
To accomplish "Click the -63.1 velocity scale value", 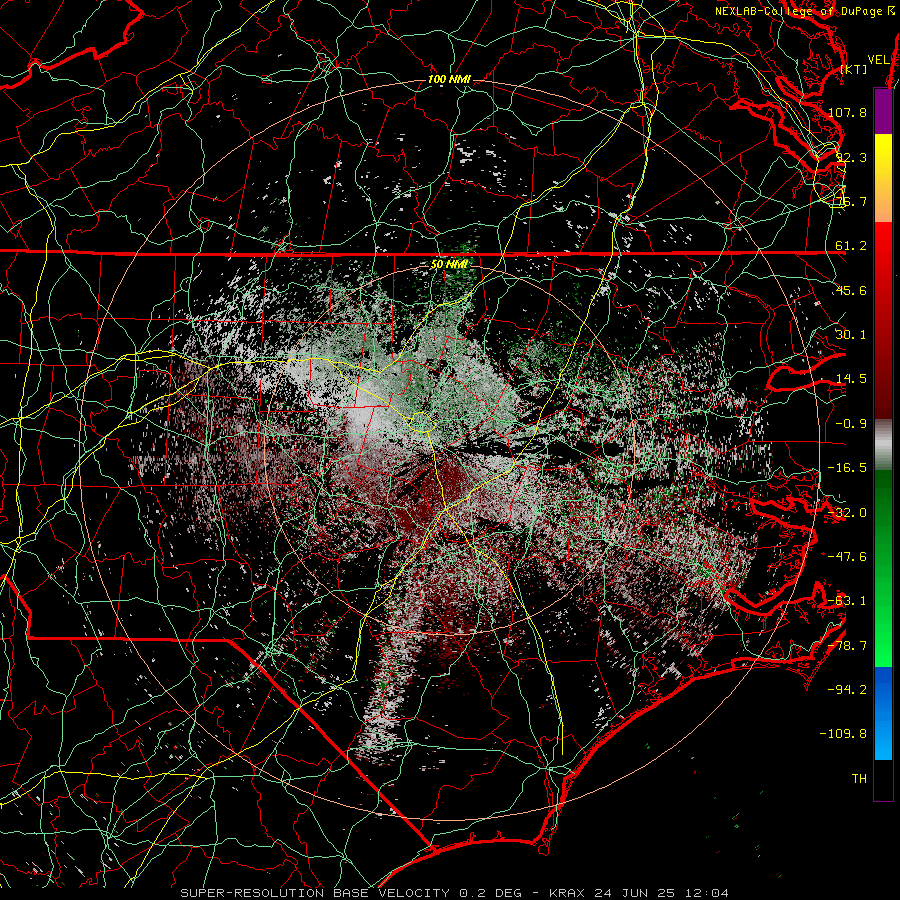I will (x=847, y=601).
